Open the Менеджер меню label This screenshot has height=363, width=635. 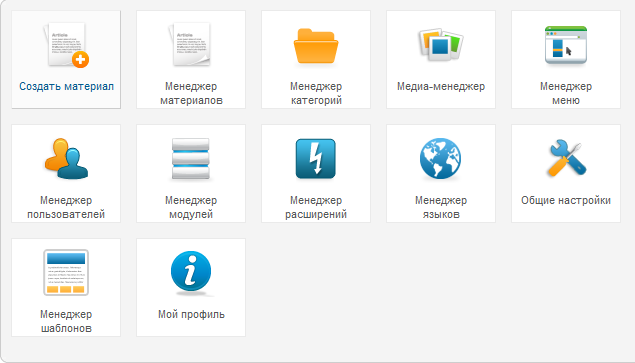566,93
